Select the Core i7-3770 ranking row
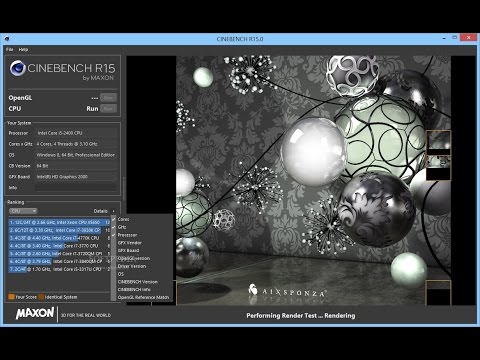Screen dimensions: 480x360 point(59,246)
